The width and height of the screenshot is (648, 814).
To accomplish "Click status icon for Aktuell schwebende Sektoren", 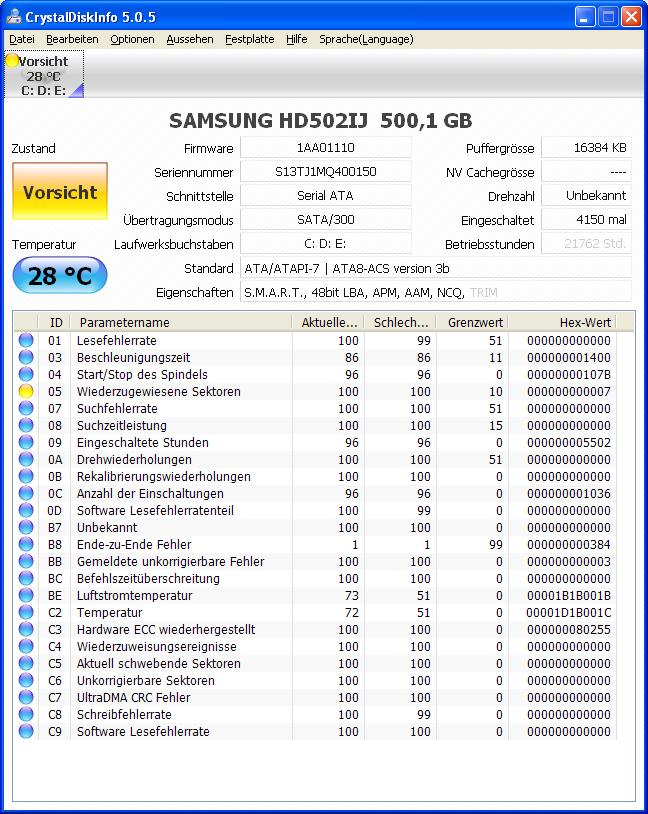I will tap(26, 663).
